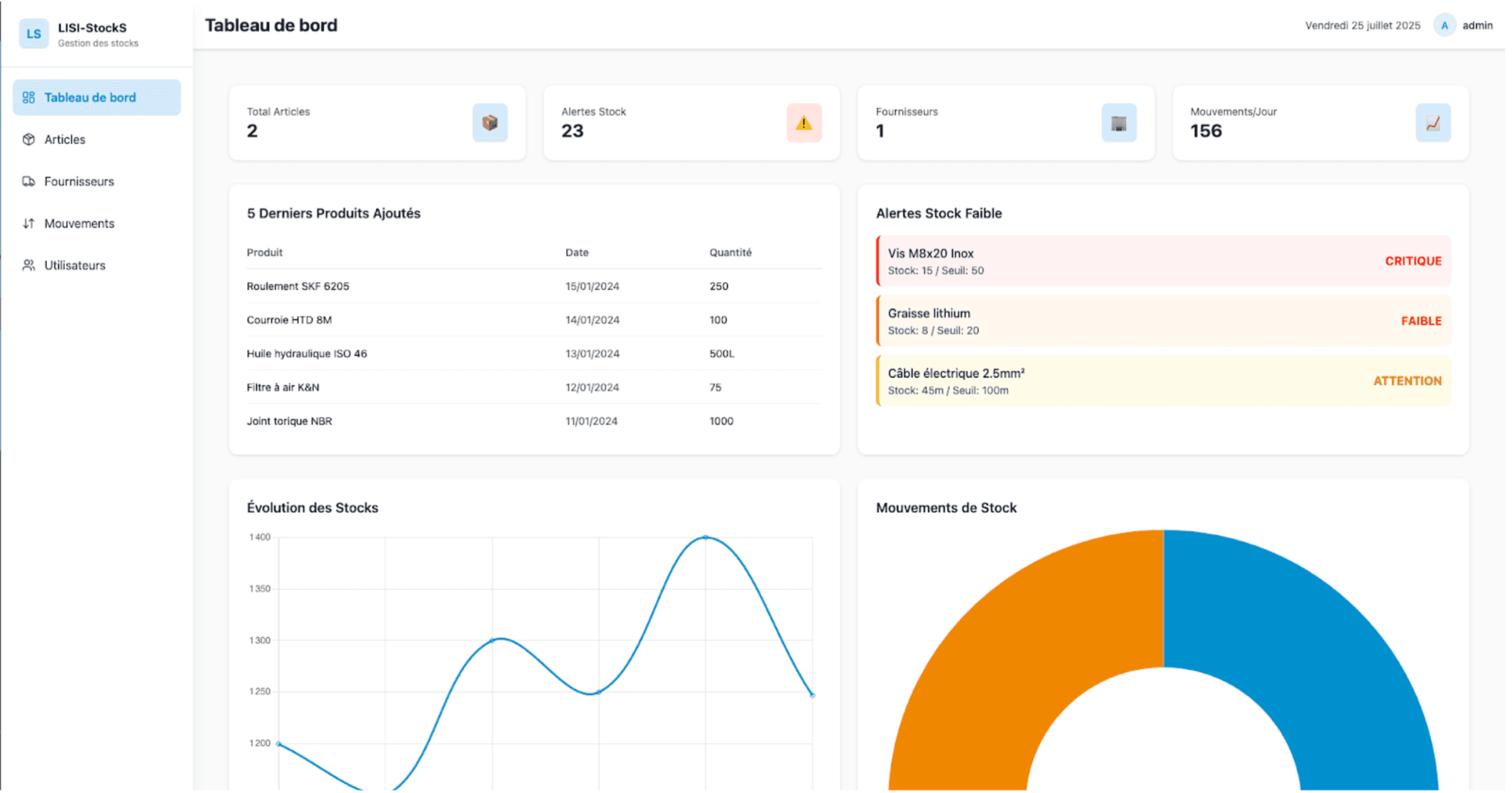The image size is (1512, 793).
Task: Click the admin avatar circle icon
Action: (x=1444, y=25)
